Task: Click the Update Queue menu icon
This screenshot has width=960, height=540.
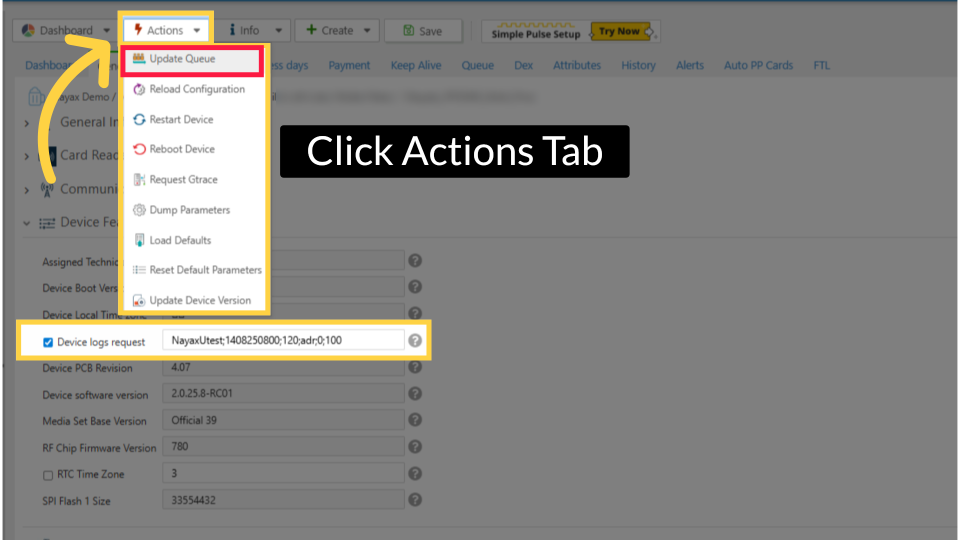Action: [139, 59]
